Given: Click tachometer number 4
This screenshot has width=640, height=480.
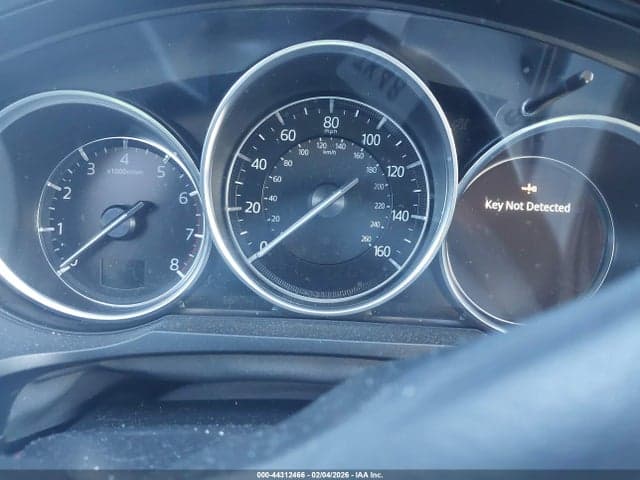Looking at the screenshot, I should click(124, 159).
